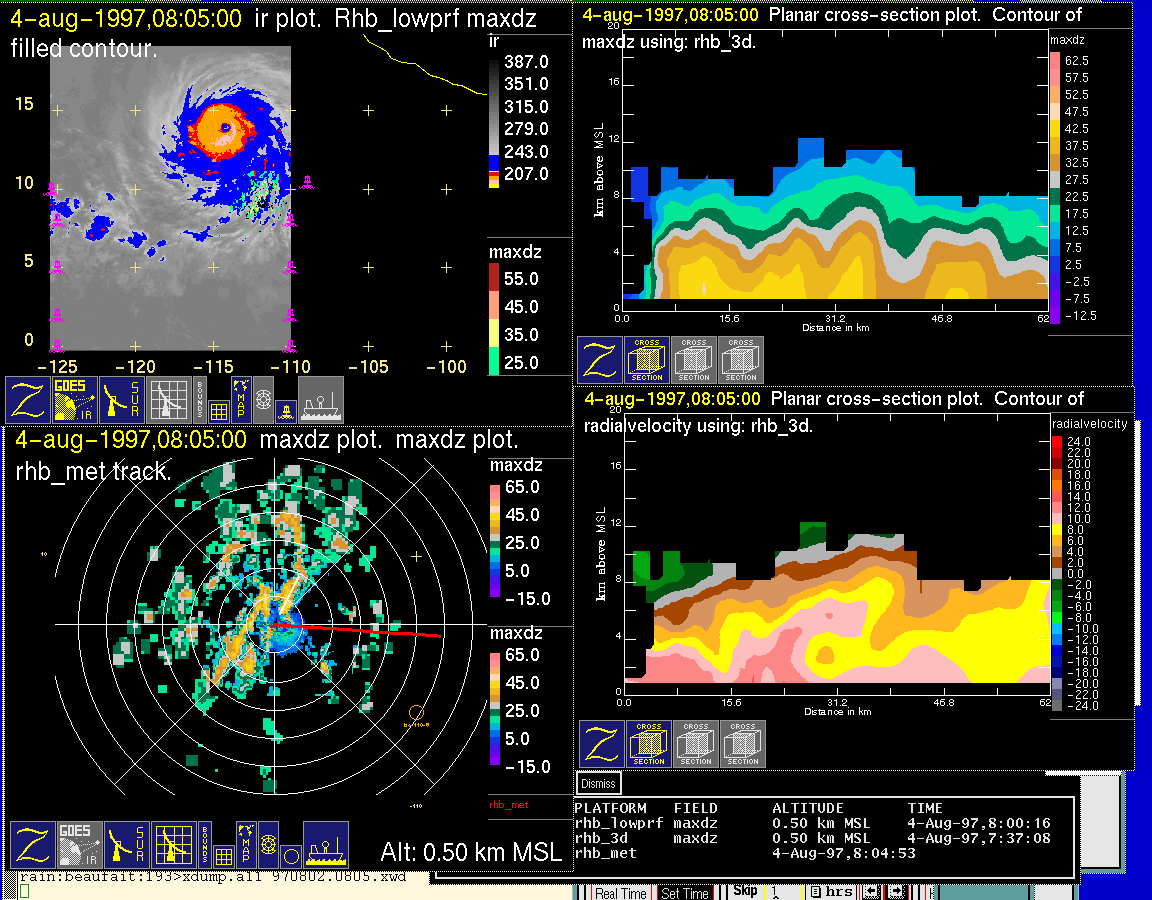1152x900 pixels.
Task: Click the GOES IR satellite icon in top-left toolbar
Action: click(76, 398)
